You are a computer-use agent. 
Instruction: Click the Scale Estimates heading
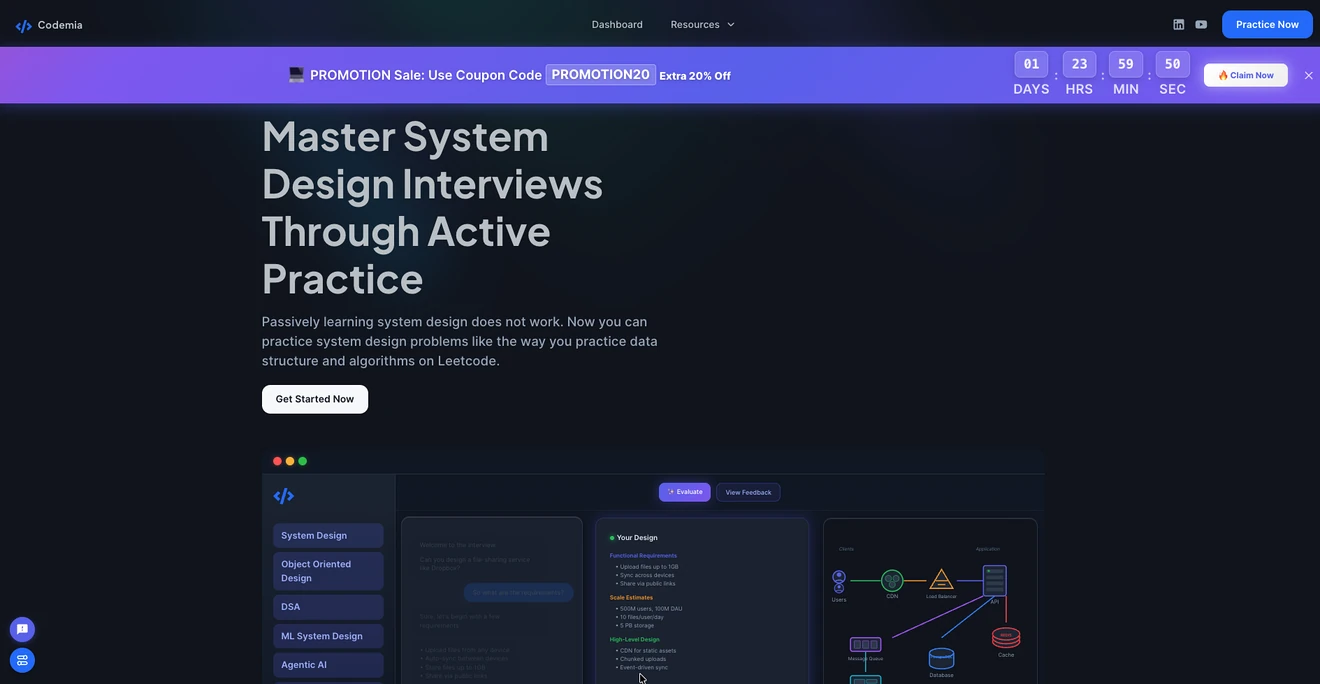click(631, 597)
